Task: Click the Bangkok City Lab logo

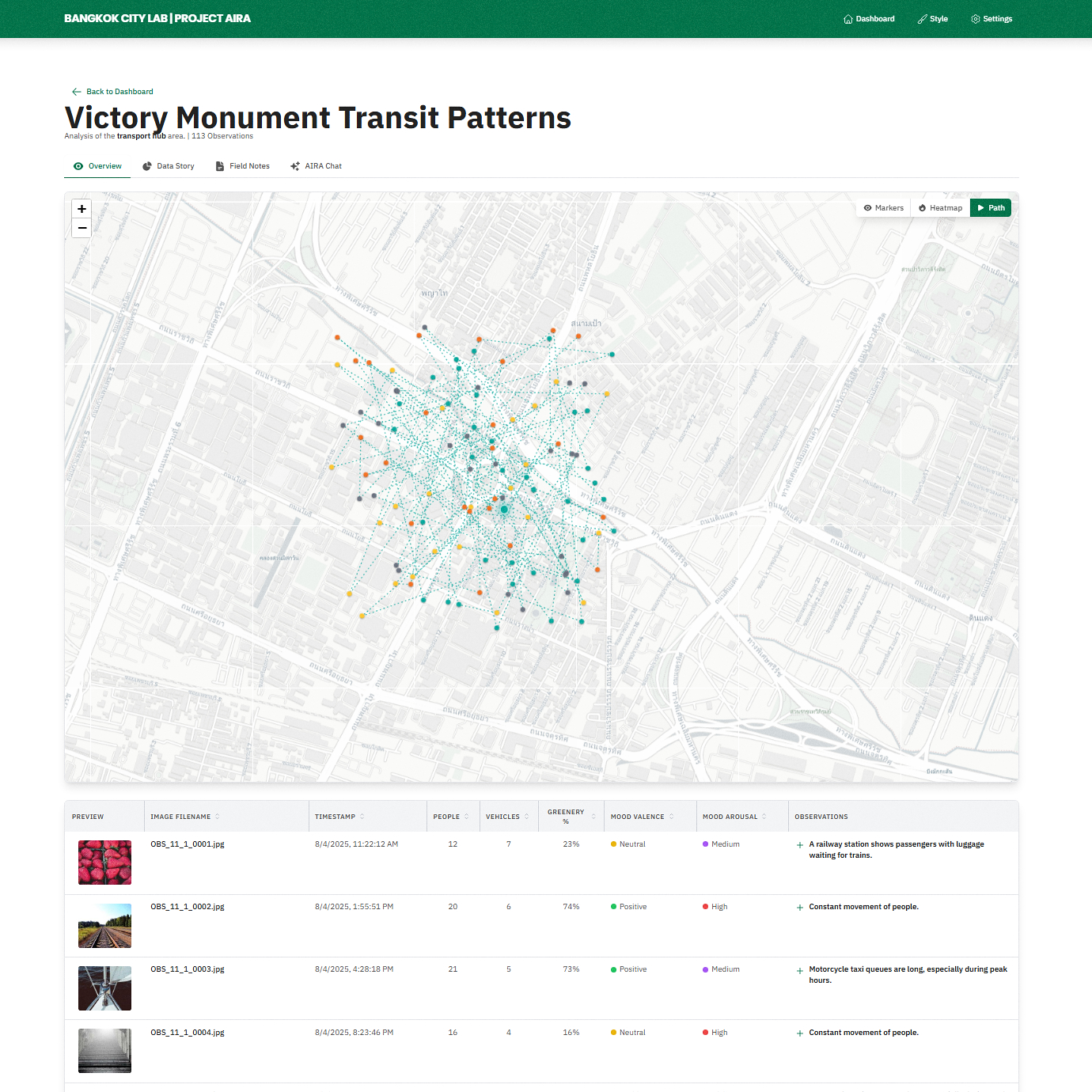Action: click(157, 18)
